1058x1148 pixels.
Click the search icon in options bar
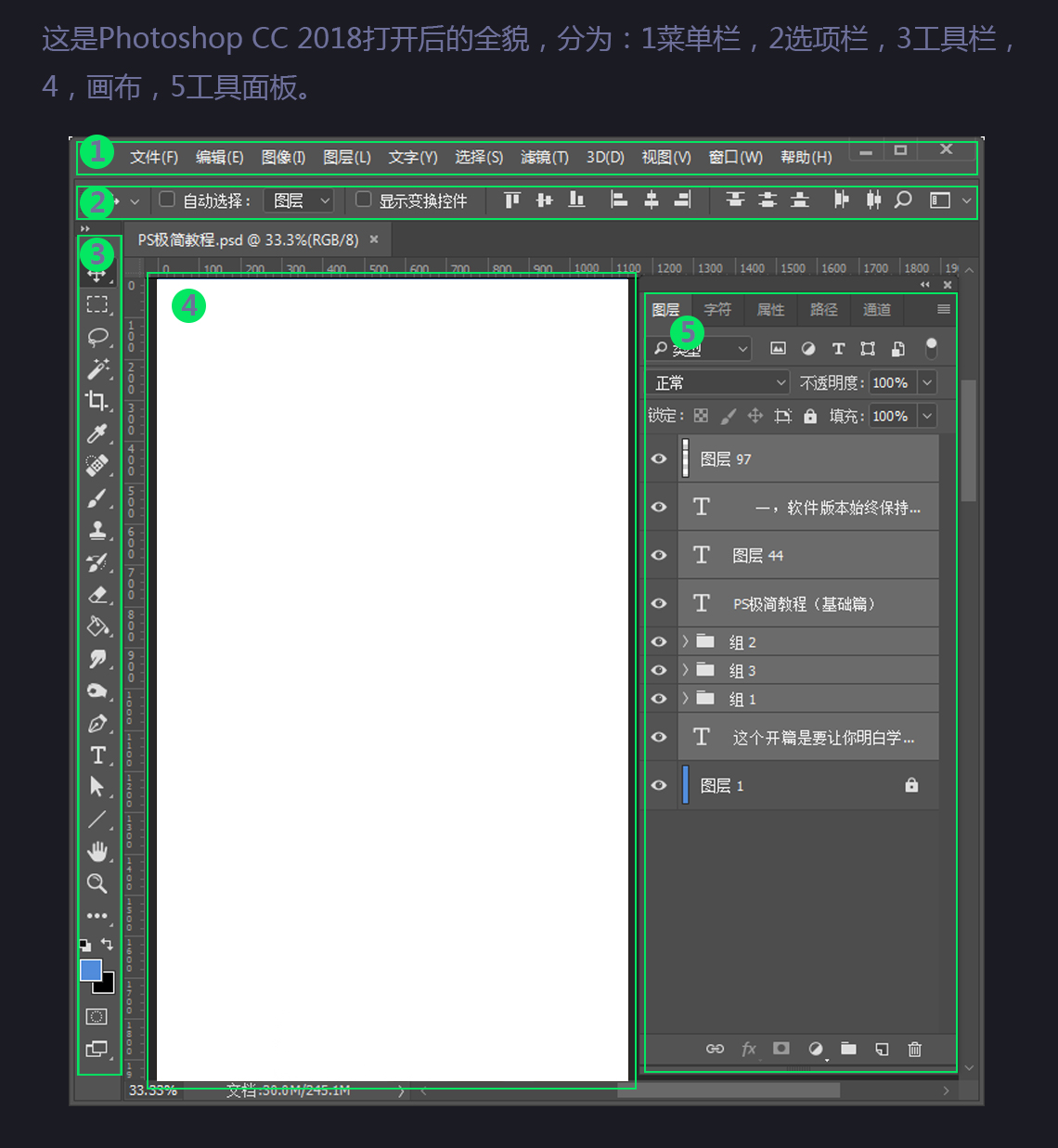pos(903,200)
